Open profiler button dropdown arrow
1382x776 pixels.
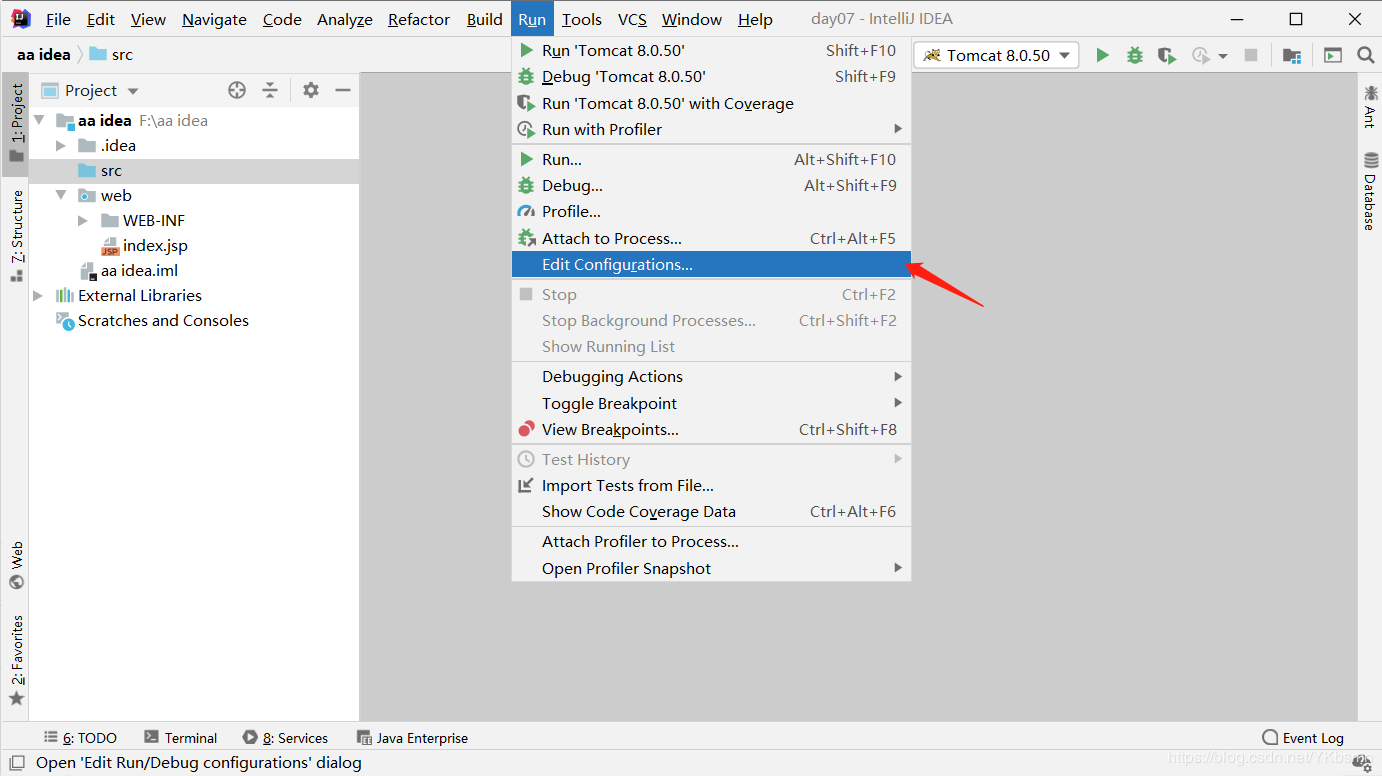coord(1223,56)
